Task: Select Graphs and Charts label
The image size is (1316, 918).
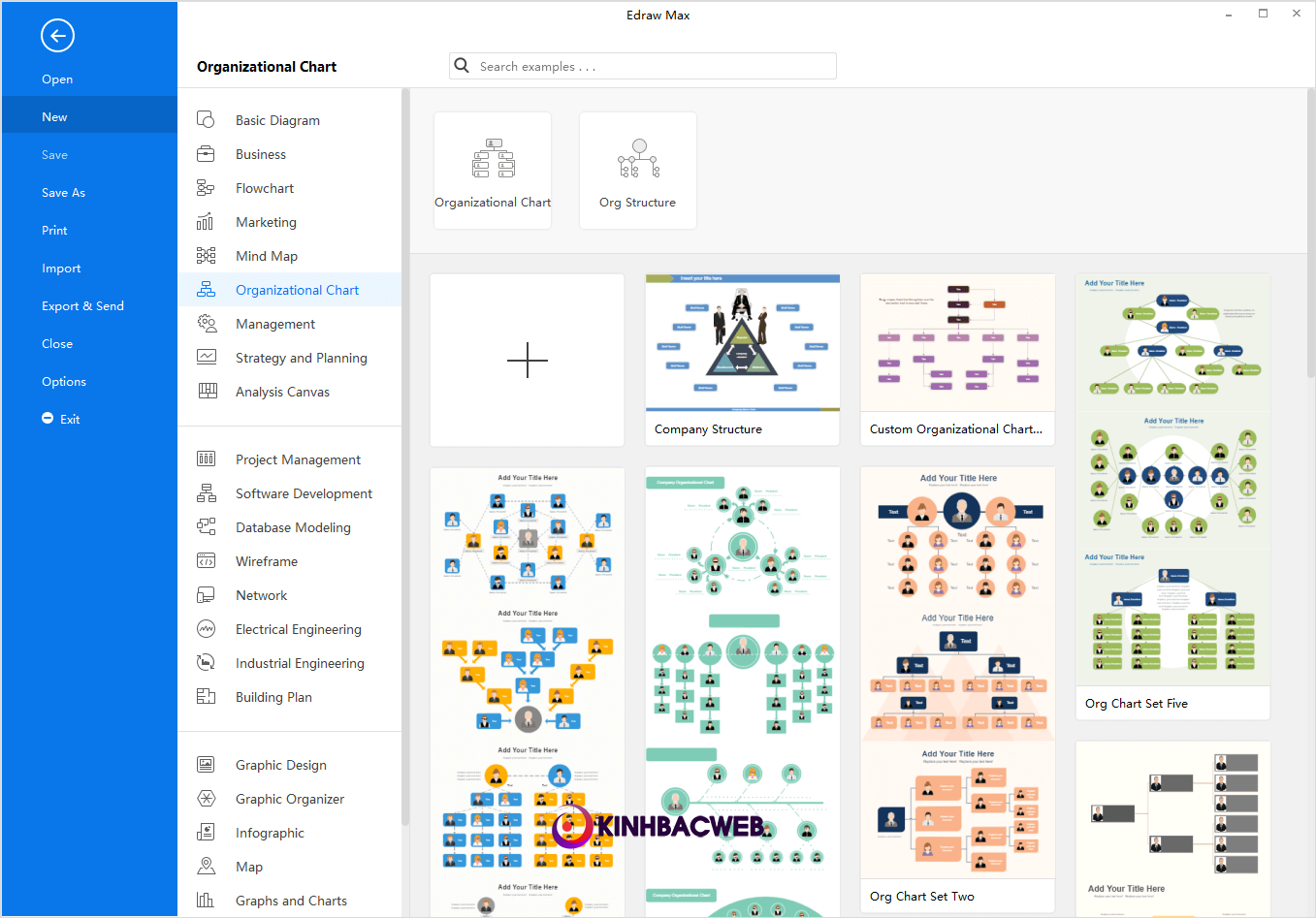Action: pyautogui.click(x=291, y=901)
